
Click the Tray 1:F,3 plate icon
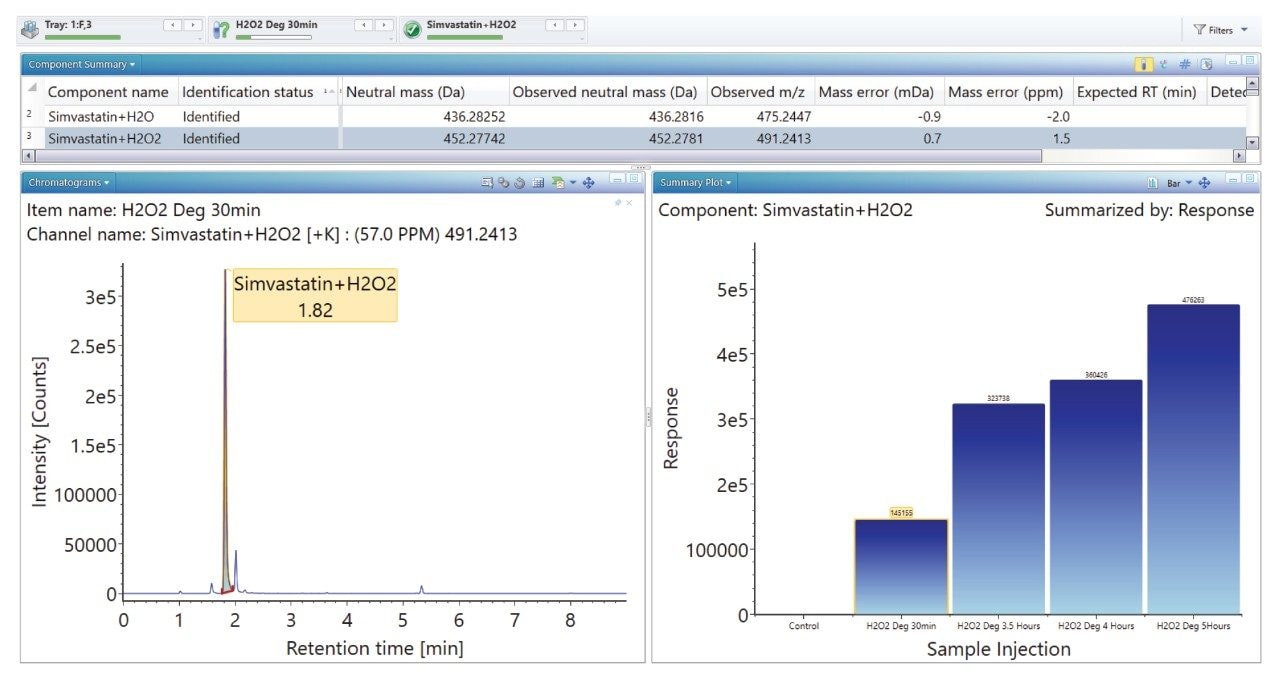(x=30, y=29)
